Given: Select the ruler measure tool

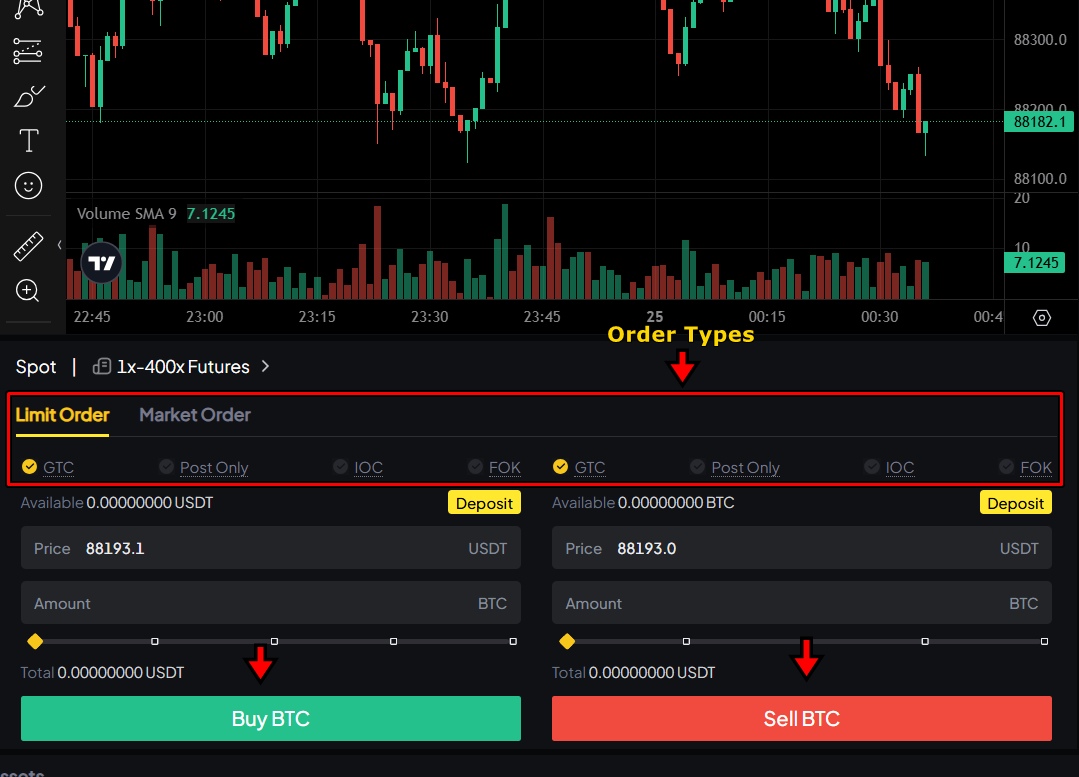Looking at the screenshot, I should pos(28,245).
